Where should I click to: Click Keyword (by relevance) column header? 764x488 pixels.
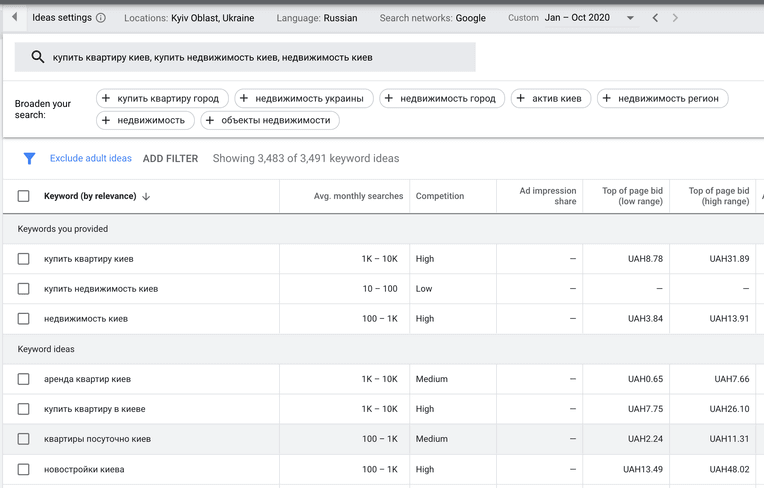point(90,196)
